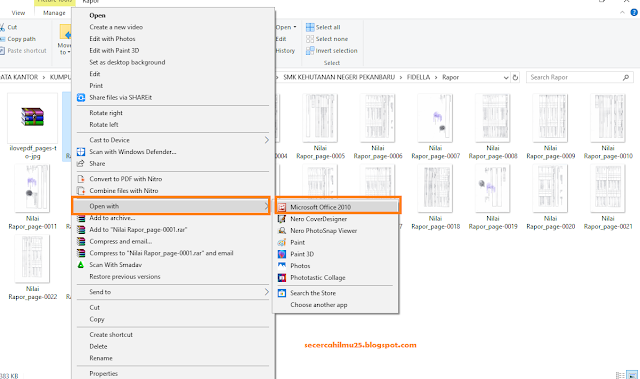Select Create a new video
640x379 pixels.
(116, 27)
